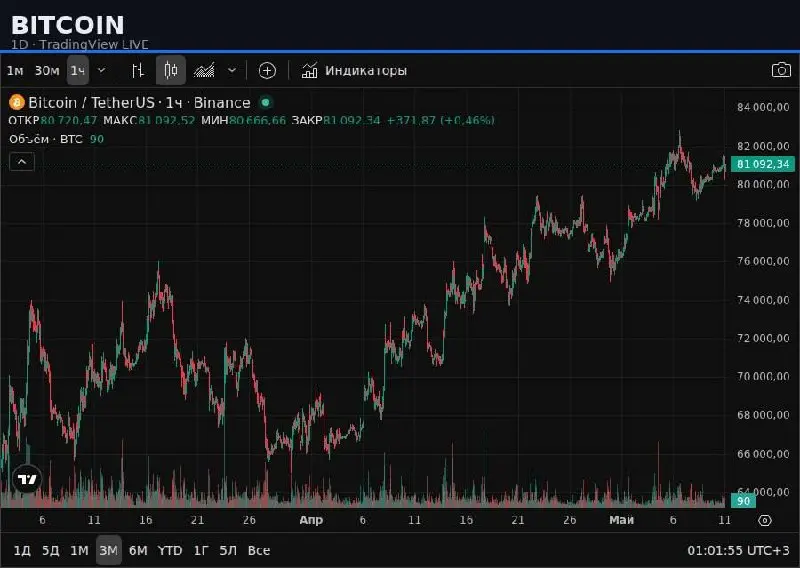This screenshot has width=800, height=568.
Task: Select the highlighted 3М range
Action: (x=109, y=551)
